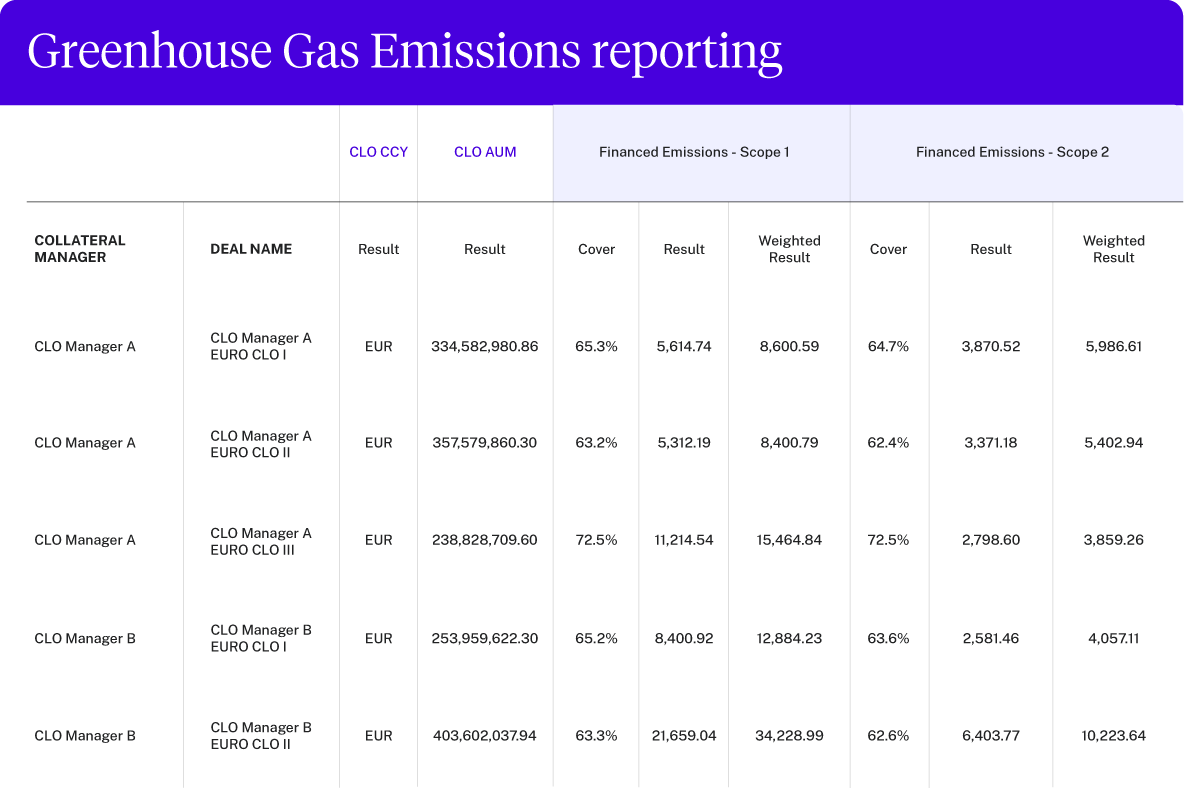Select the CLO Manager B EURO CLO II deal
The width and height of the screenshot is (1184, 788).
point(261,735)
